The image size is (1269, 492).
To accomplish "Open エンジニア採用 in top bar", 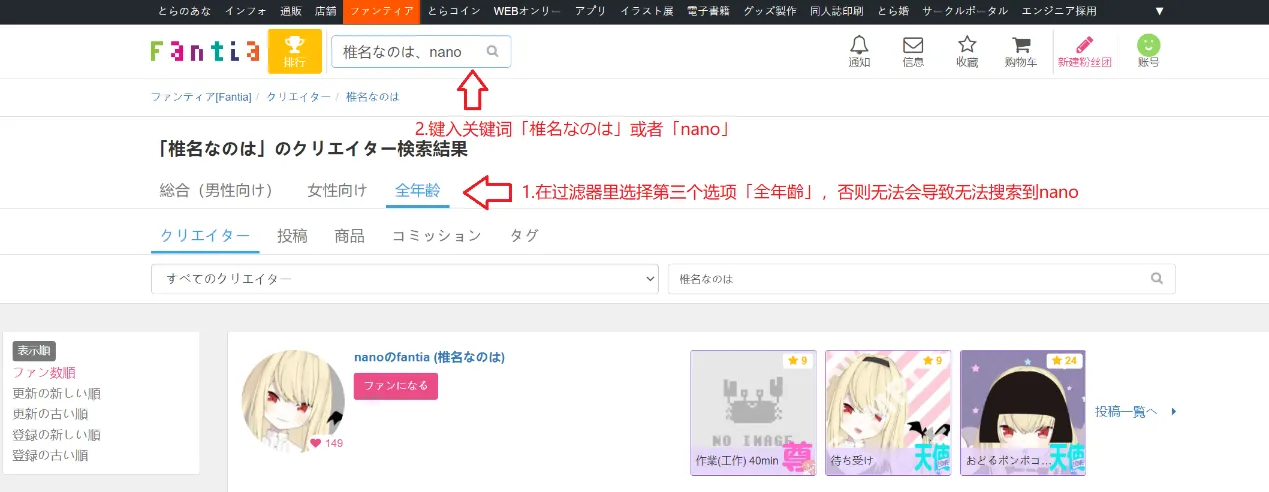I will tap(1059, 11).
